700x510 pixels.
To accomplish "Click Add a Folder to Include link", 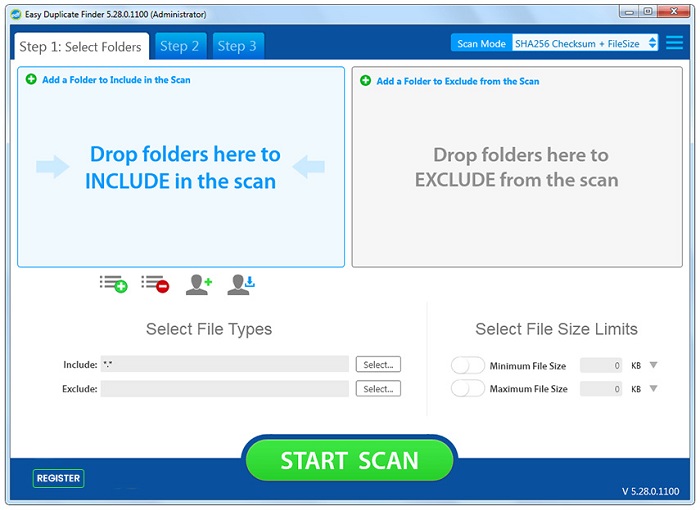I will (116, 80).
